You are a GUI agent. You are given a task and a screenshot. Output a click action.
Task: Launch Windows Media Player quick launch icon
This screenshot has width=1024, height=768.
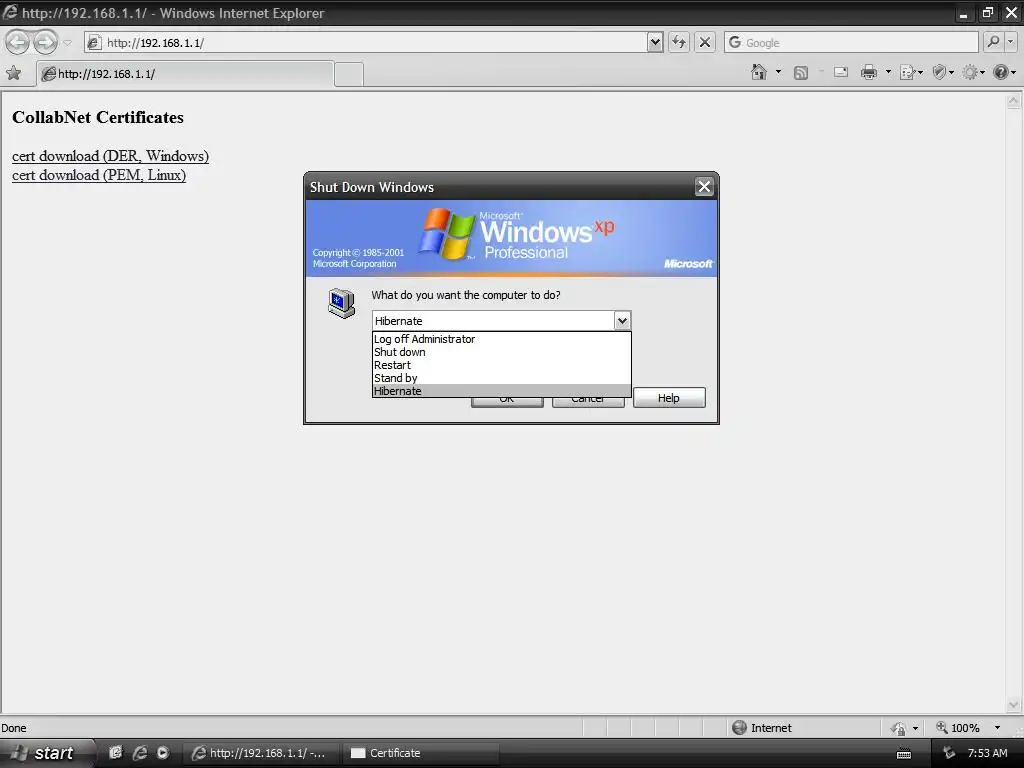coord(163,753)
